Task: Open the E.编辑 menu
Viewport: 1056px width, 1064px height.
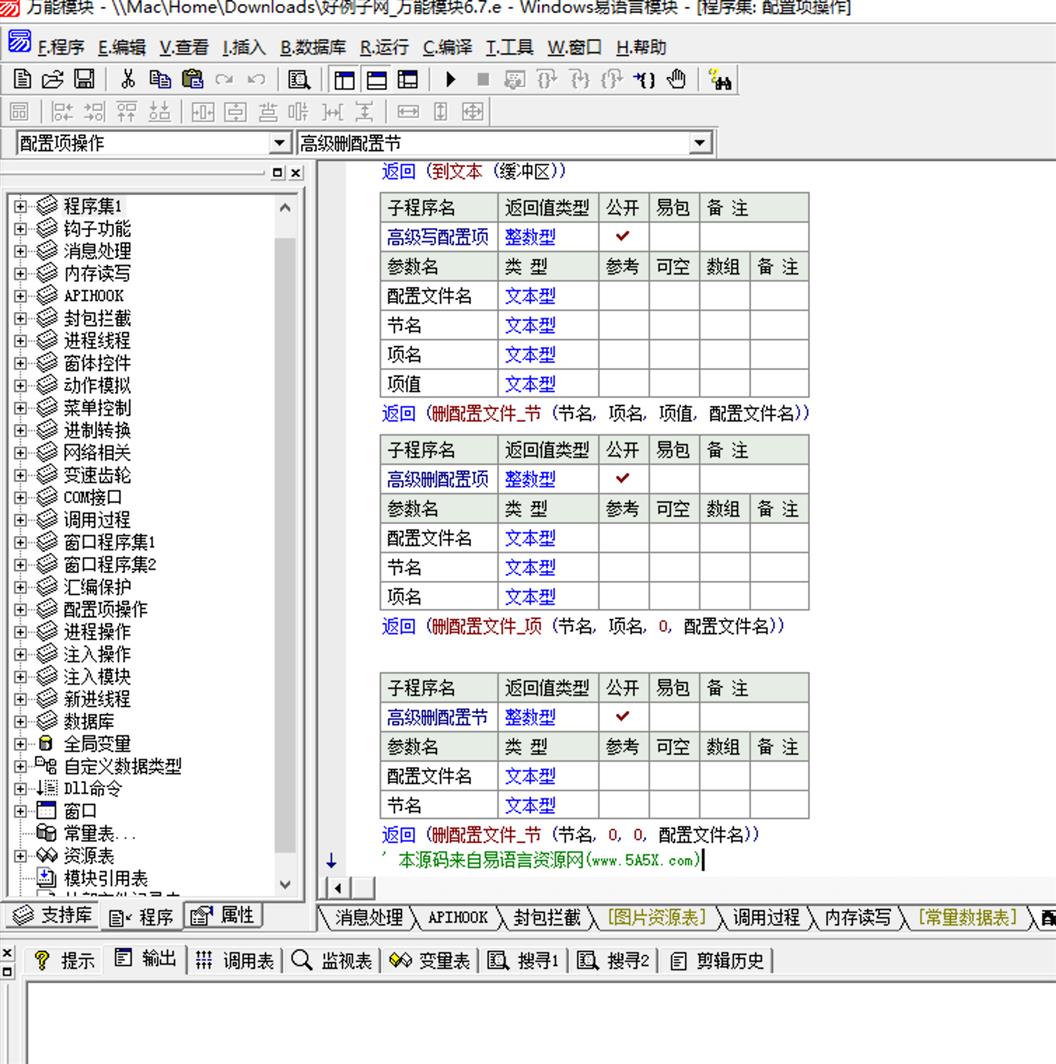Action: [122, 48]
